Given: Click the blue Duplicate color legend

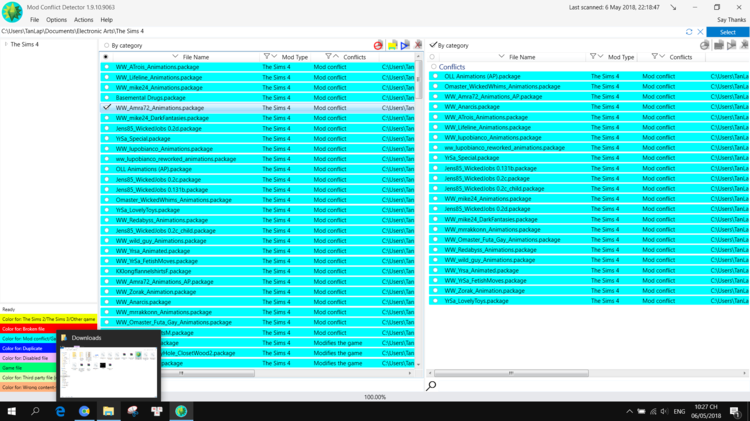Looking at the screenshot, I should 28,348.
